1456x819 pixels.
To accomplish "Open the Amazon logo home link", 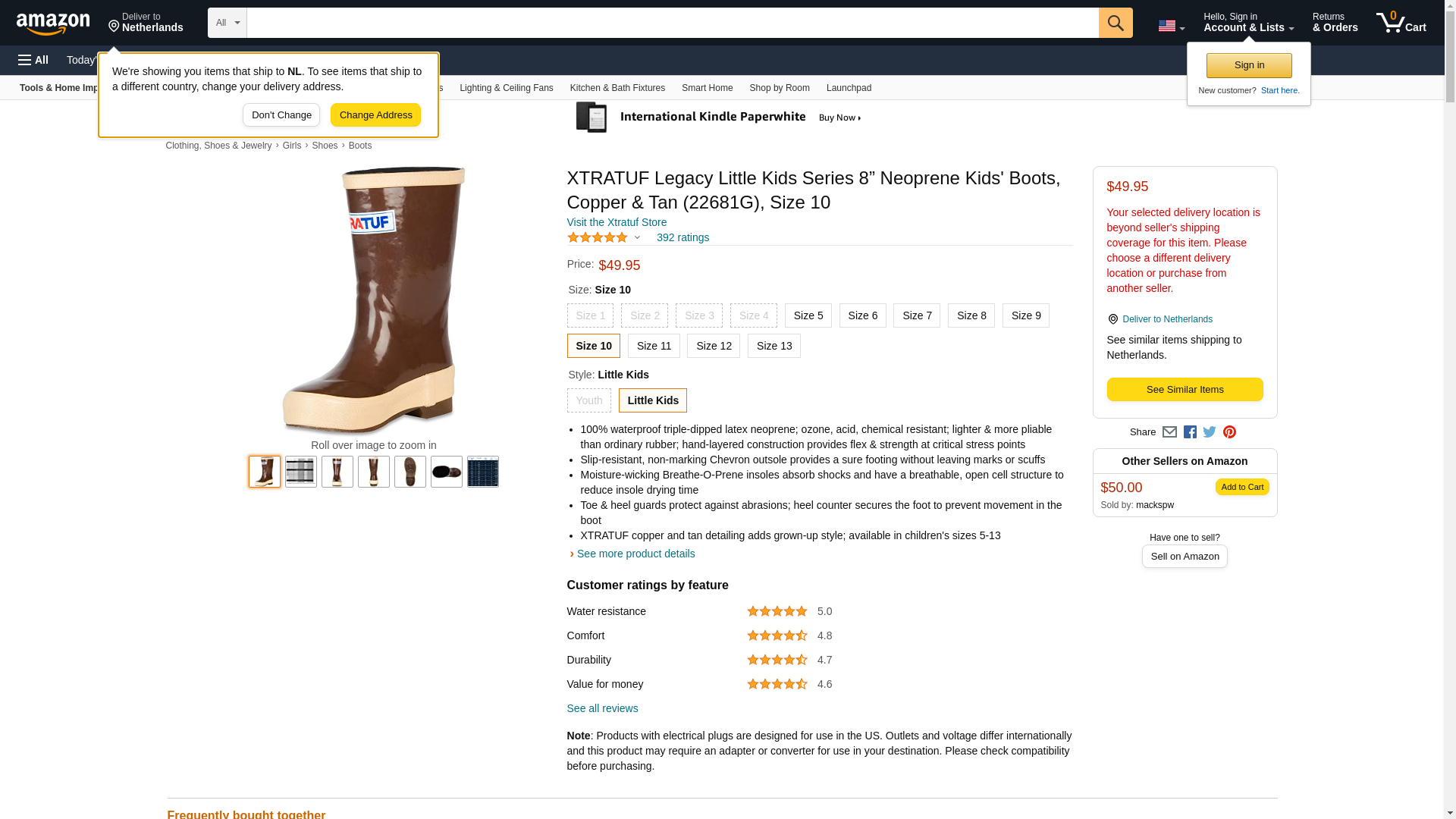I will [x=53, y=24].
